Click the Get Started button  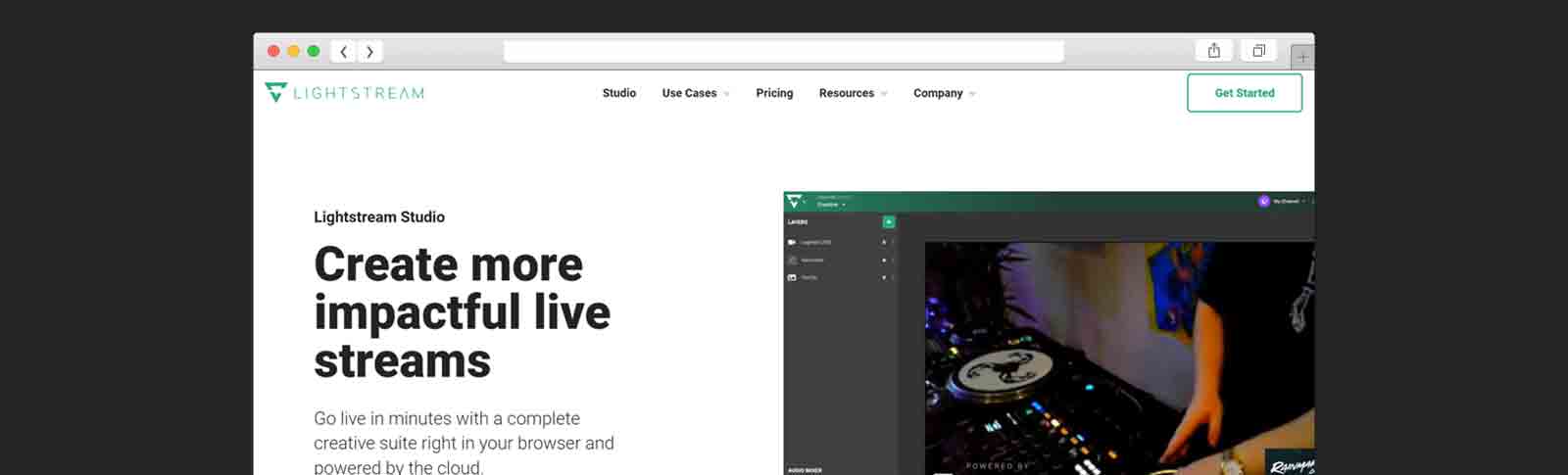(x=1244, y=93)
